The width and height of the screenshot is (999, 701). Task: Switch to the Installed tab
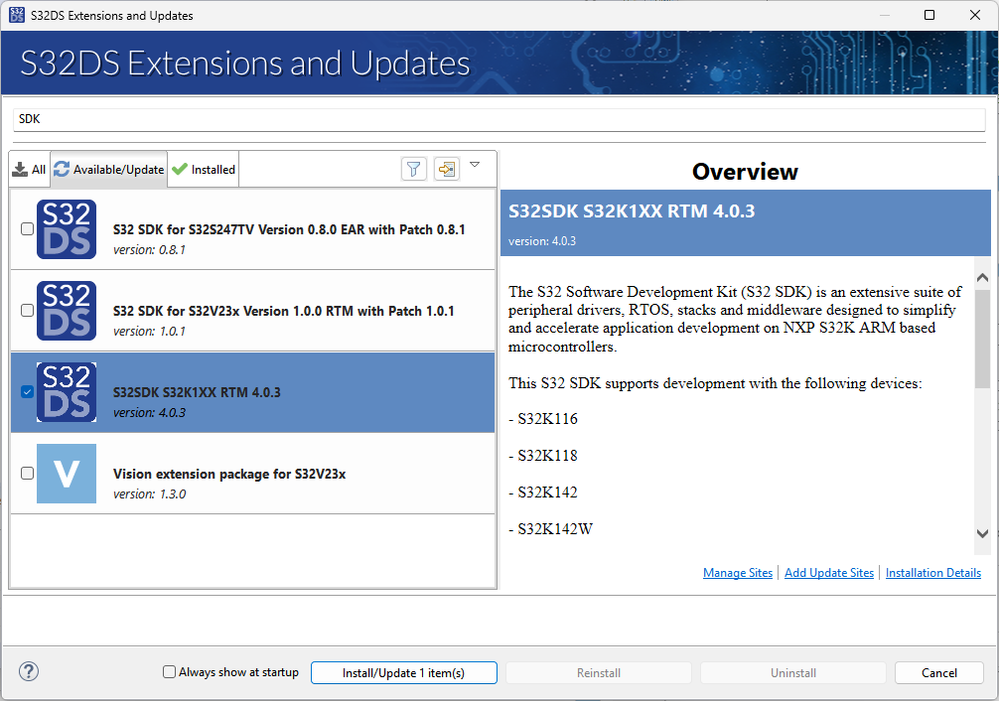click(204, 170)
